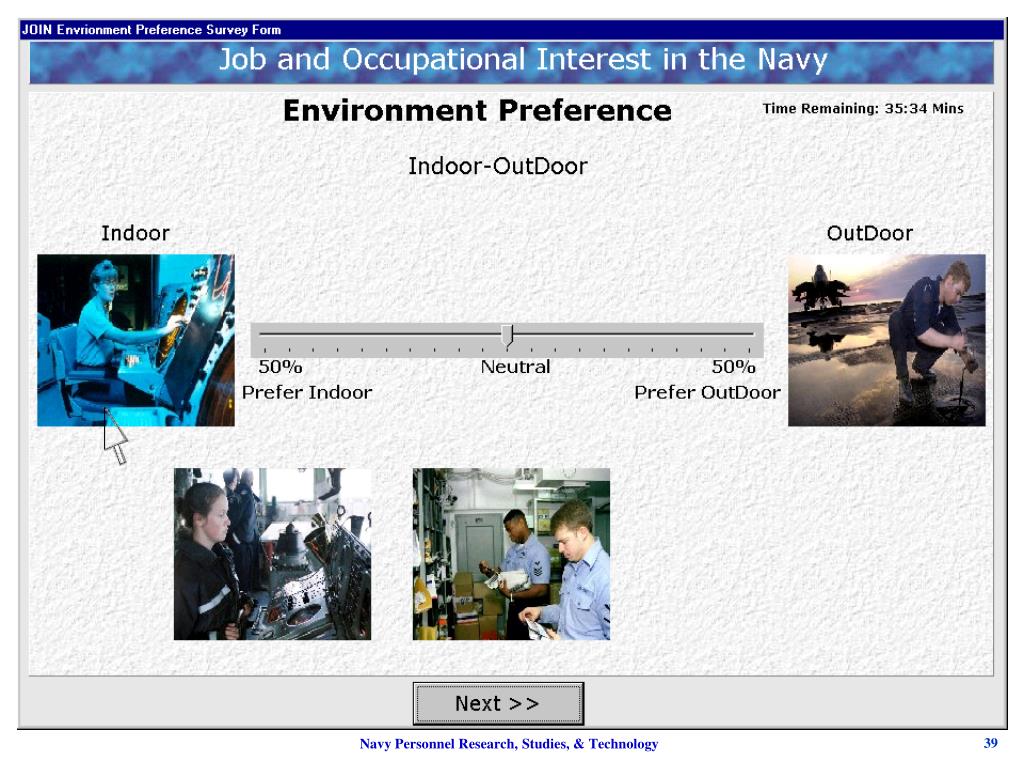Screen dimensions: 1024x768
Task: Click the 'Neutral' slider label
Action: [x=515, y=367]
